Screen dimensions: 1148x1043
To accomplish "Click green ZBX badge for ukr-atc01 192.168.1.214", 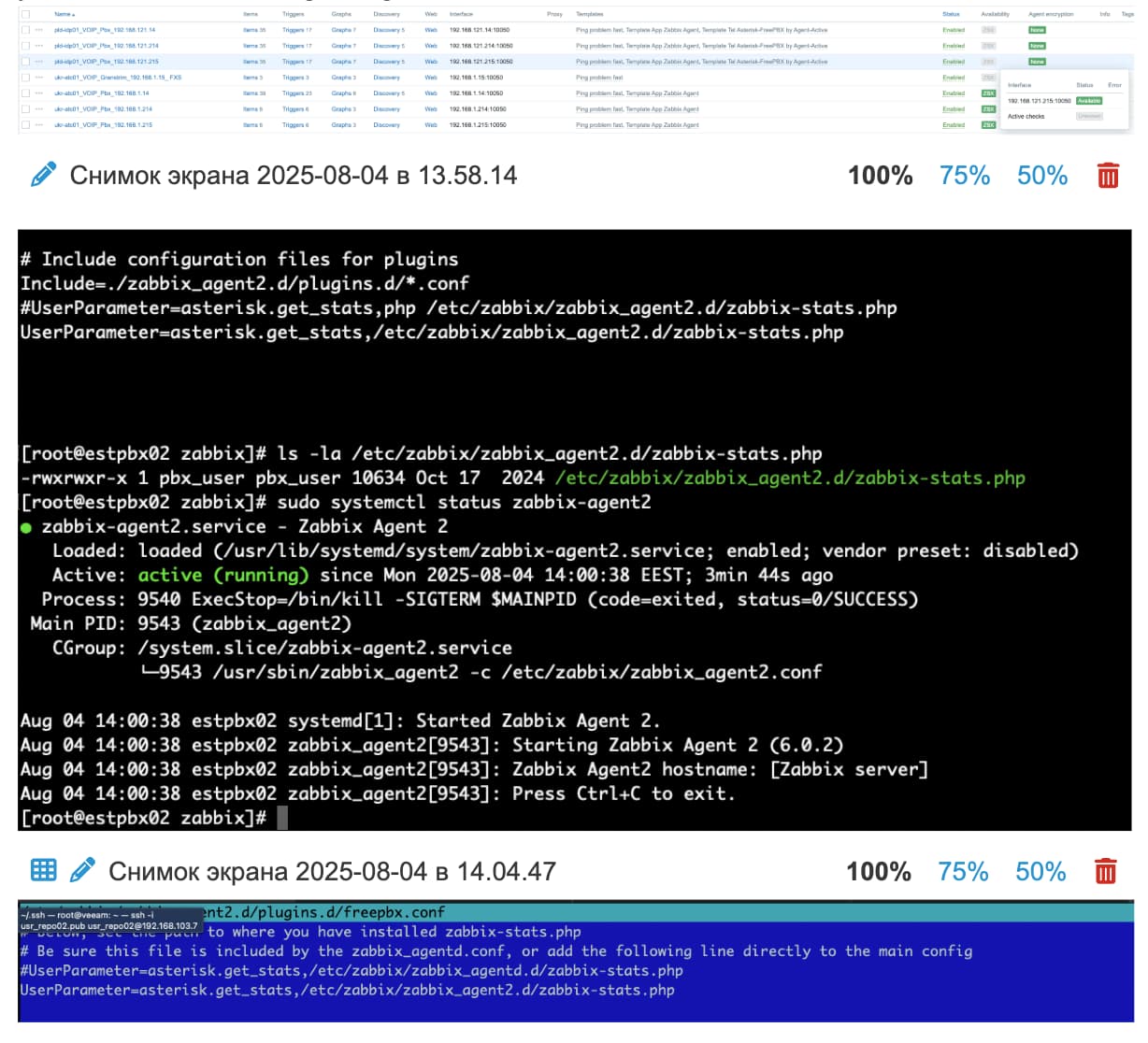I will point(988,109).
